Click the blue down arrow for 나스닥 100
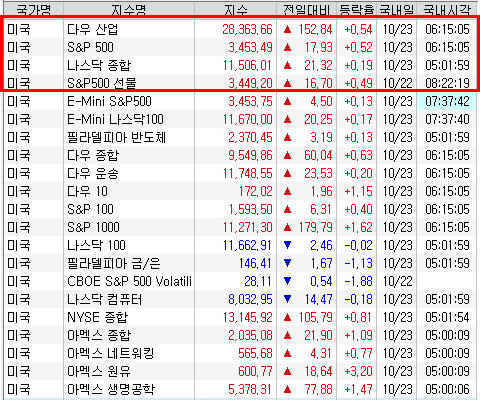The height and width of the screenshot is (400, 480). tap(287, 245)
